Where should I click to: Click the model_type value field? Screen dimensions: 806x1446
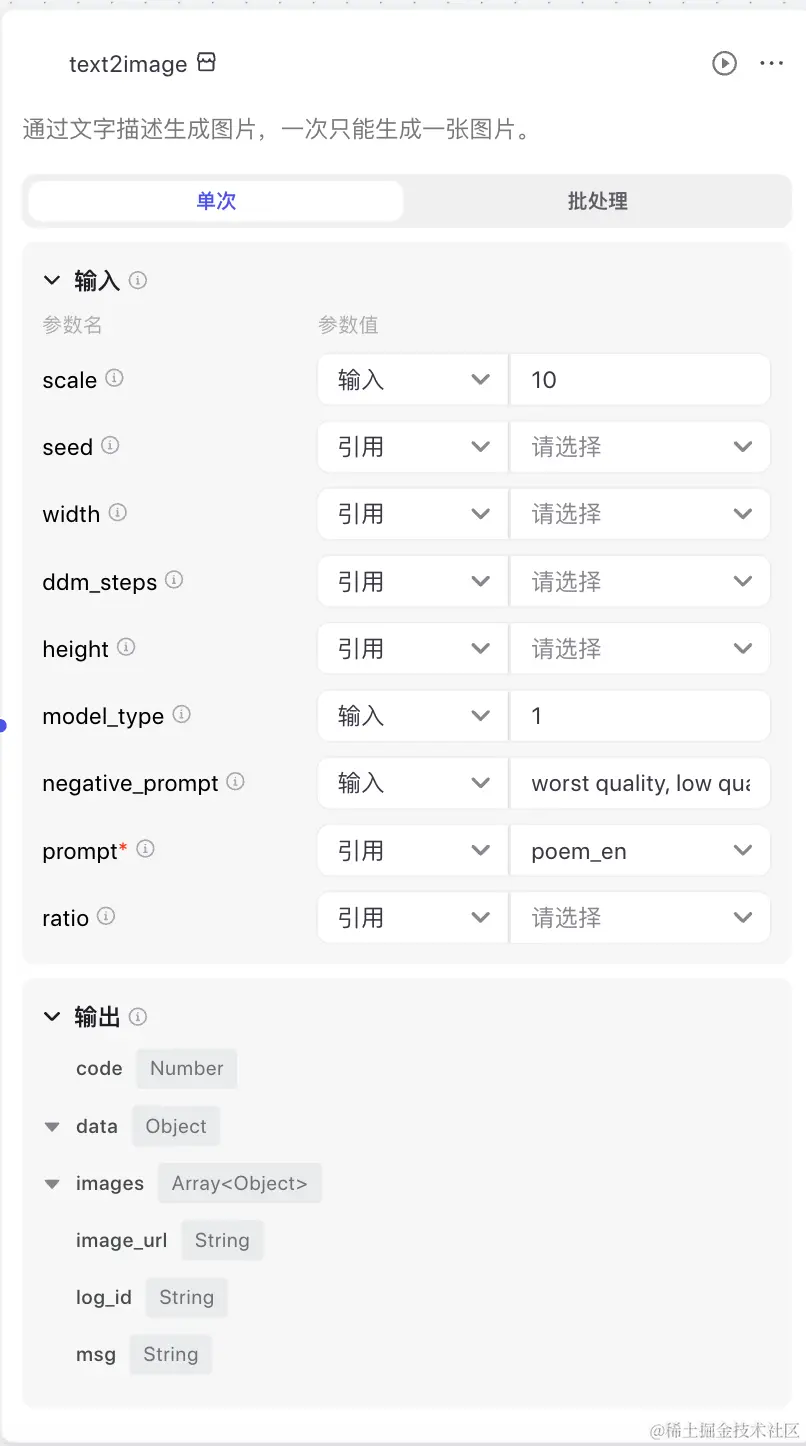tap(640, 716)
